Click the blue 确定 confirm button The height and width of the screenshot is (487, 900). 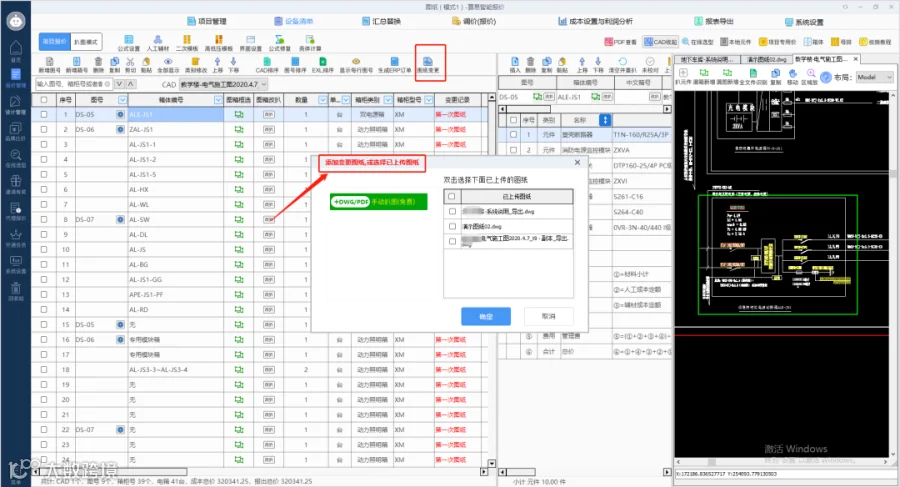pyautogui.click(x=486, y=316)
